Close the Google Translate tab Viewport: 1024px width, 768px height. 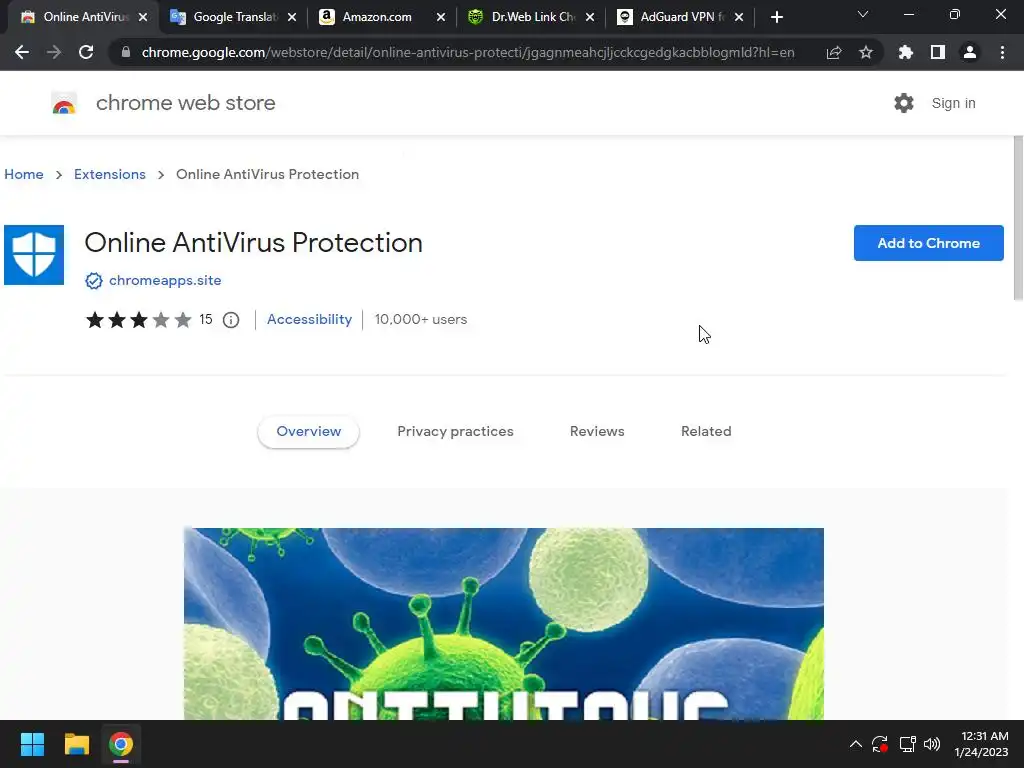point(292,17)
